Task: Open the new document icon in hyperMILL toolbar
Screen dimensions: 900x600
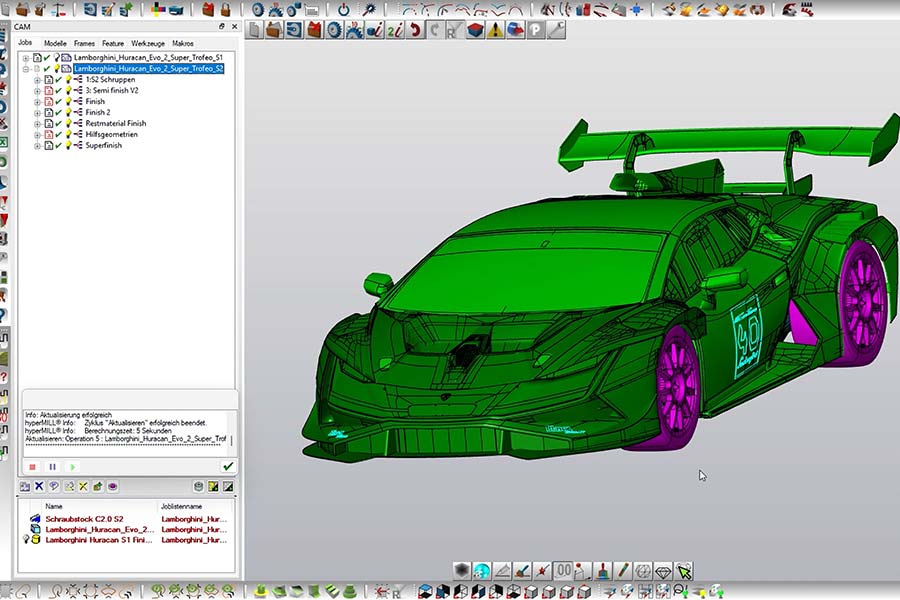Action: [x=254, y=30]
